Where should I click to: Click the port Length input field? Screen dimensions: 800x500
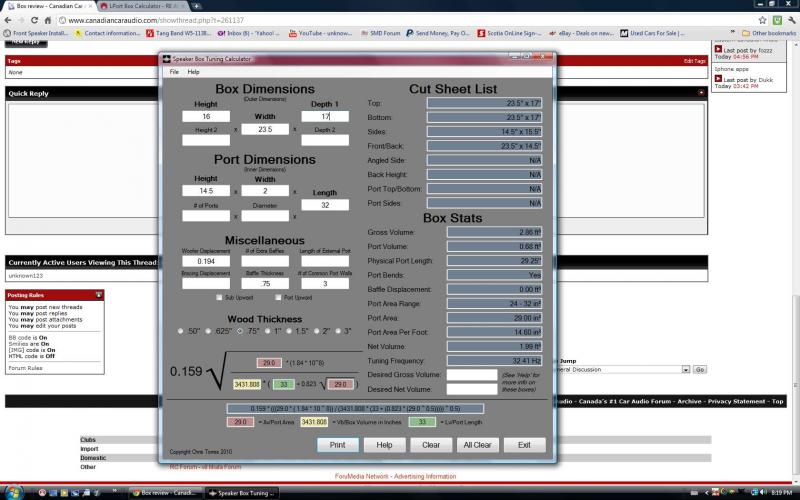pyautogui.click(x=325, y=205)
